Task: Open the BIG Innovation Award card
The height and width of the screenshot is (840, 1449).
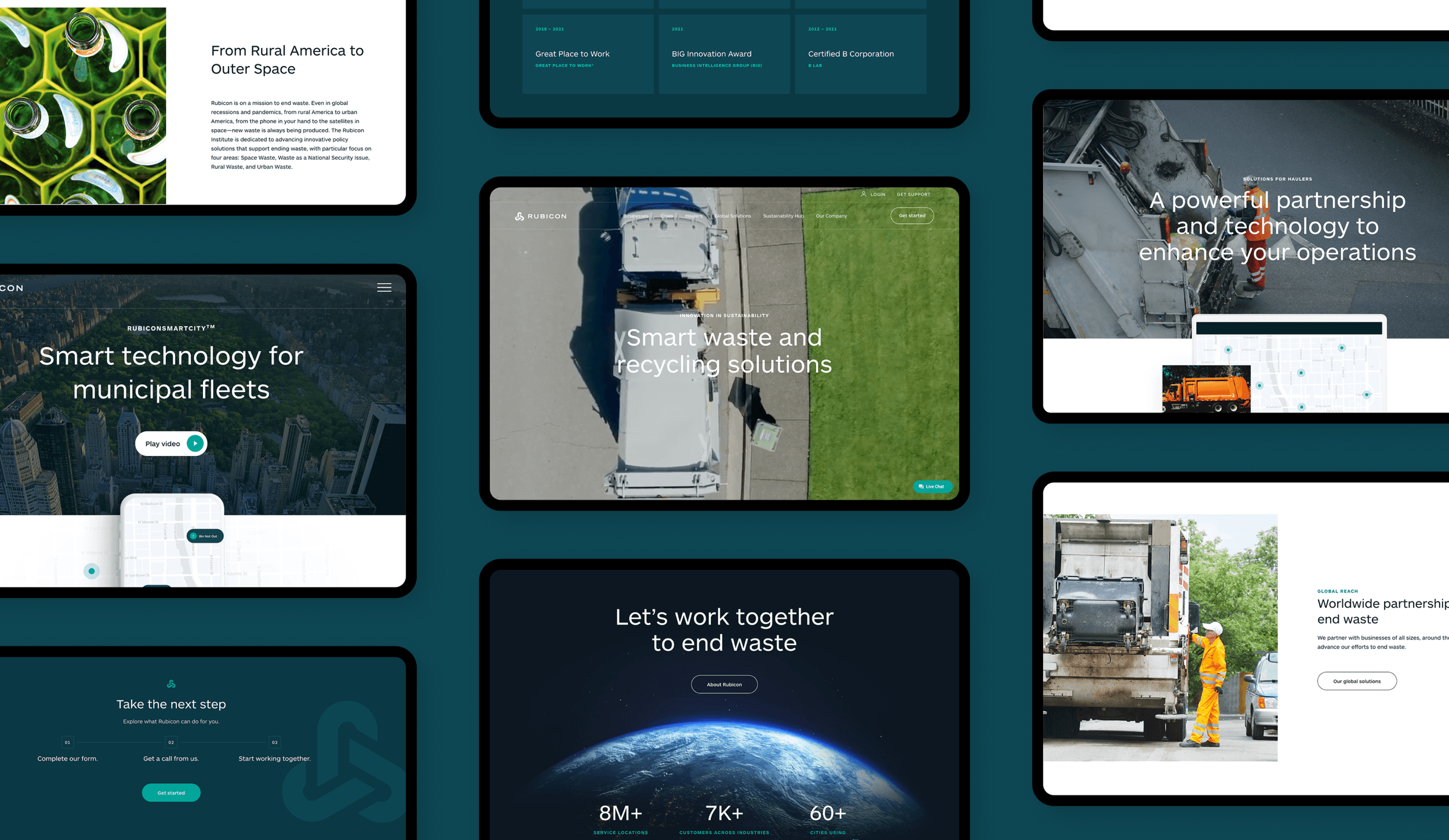Action: 724,54
